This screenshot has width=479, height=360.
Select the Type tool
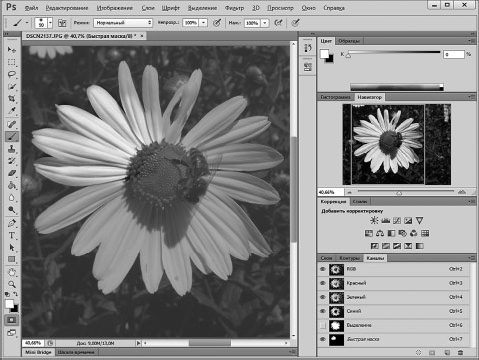tap(12, 235)
